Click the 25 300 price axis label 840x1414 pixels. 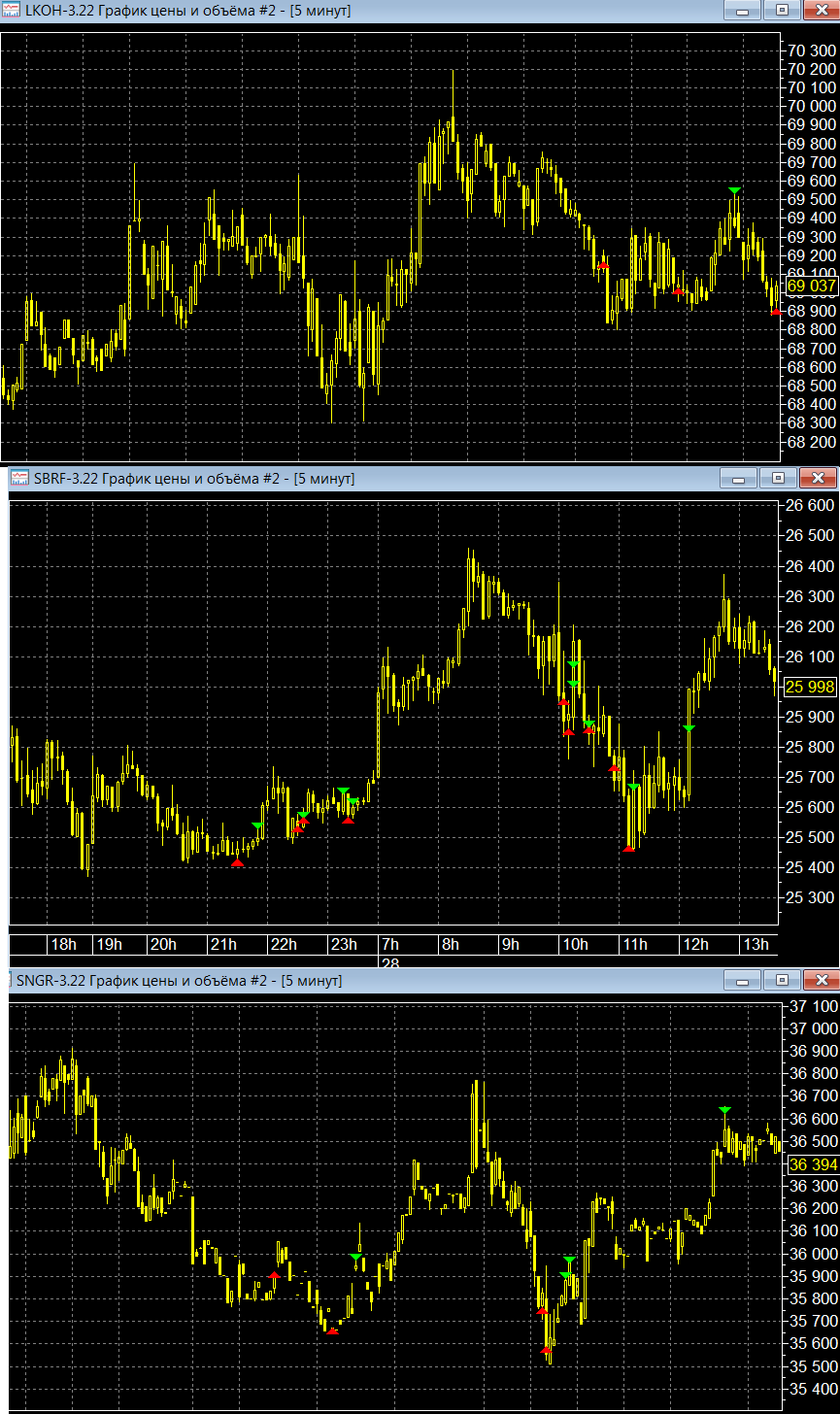(x=811, y=897)
